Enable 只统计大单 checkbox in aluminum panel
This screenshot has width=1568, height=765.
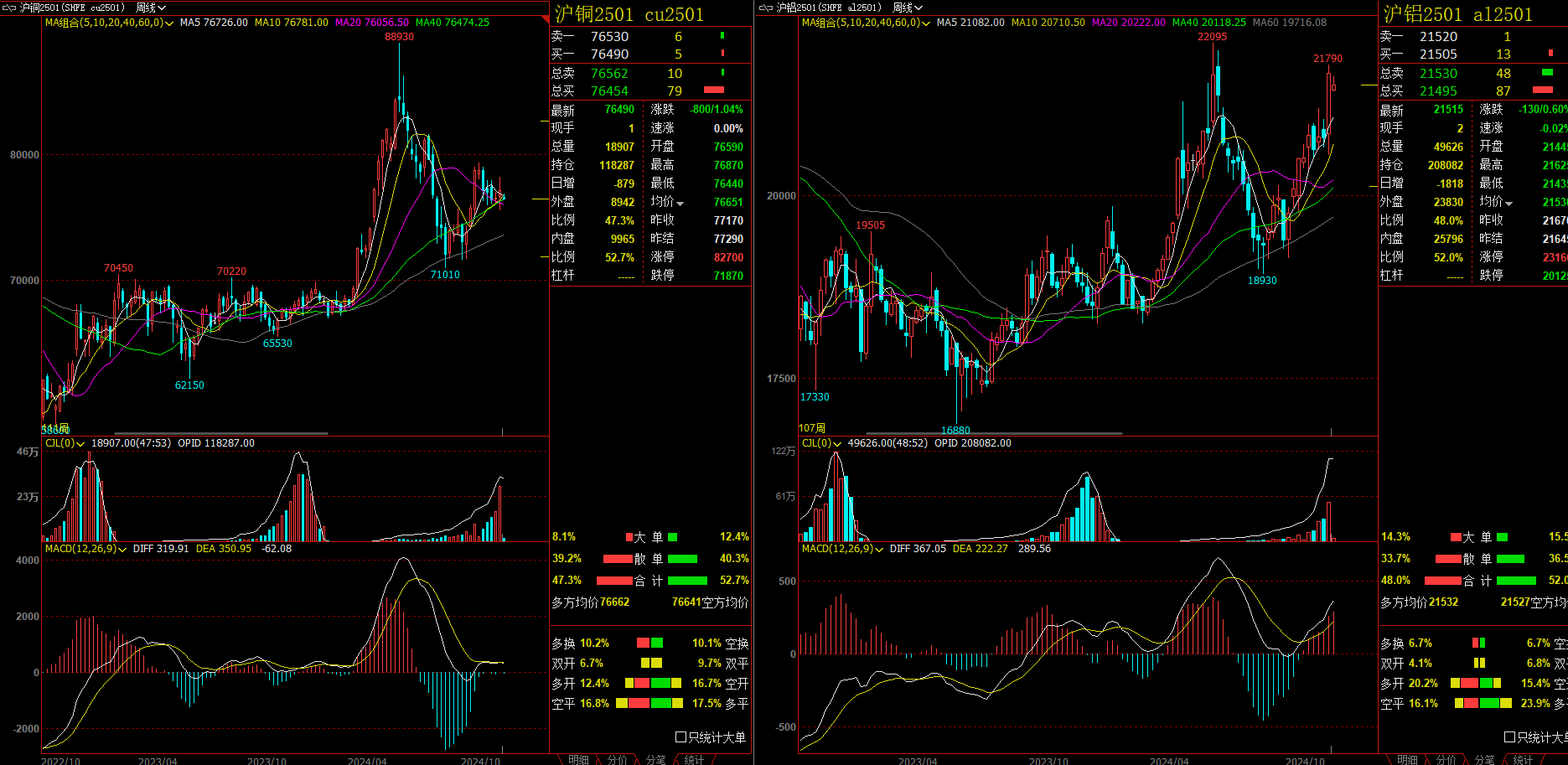[1510, 737]
